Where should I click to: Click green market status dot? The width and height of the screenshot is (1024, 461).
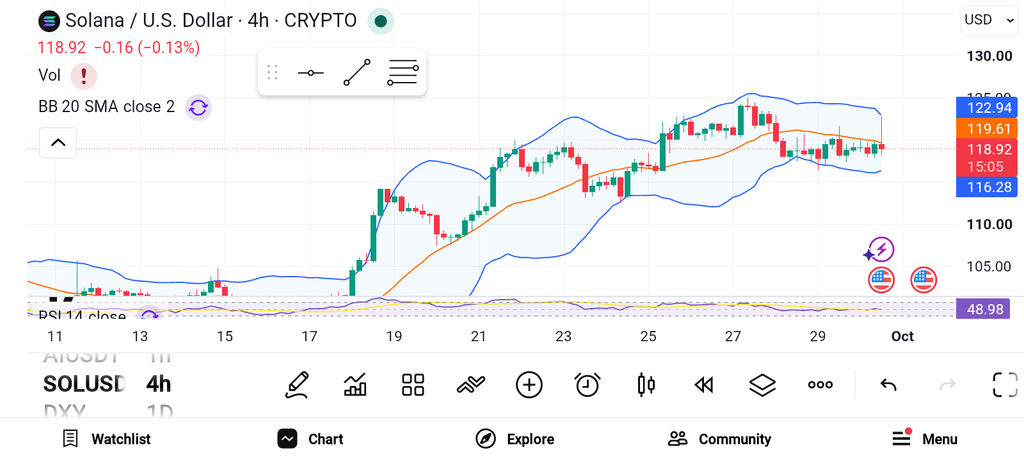[x=381, y=21]
